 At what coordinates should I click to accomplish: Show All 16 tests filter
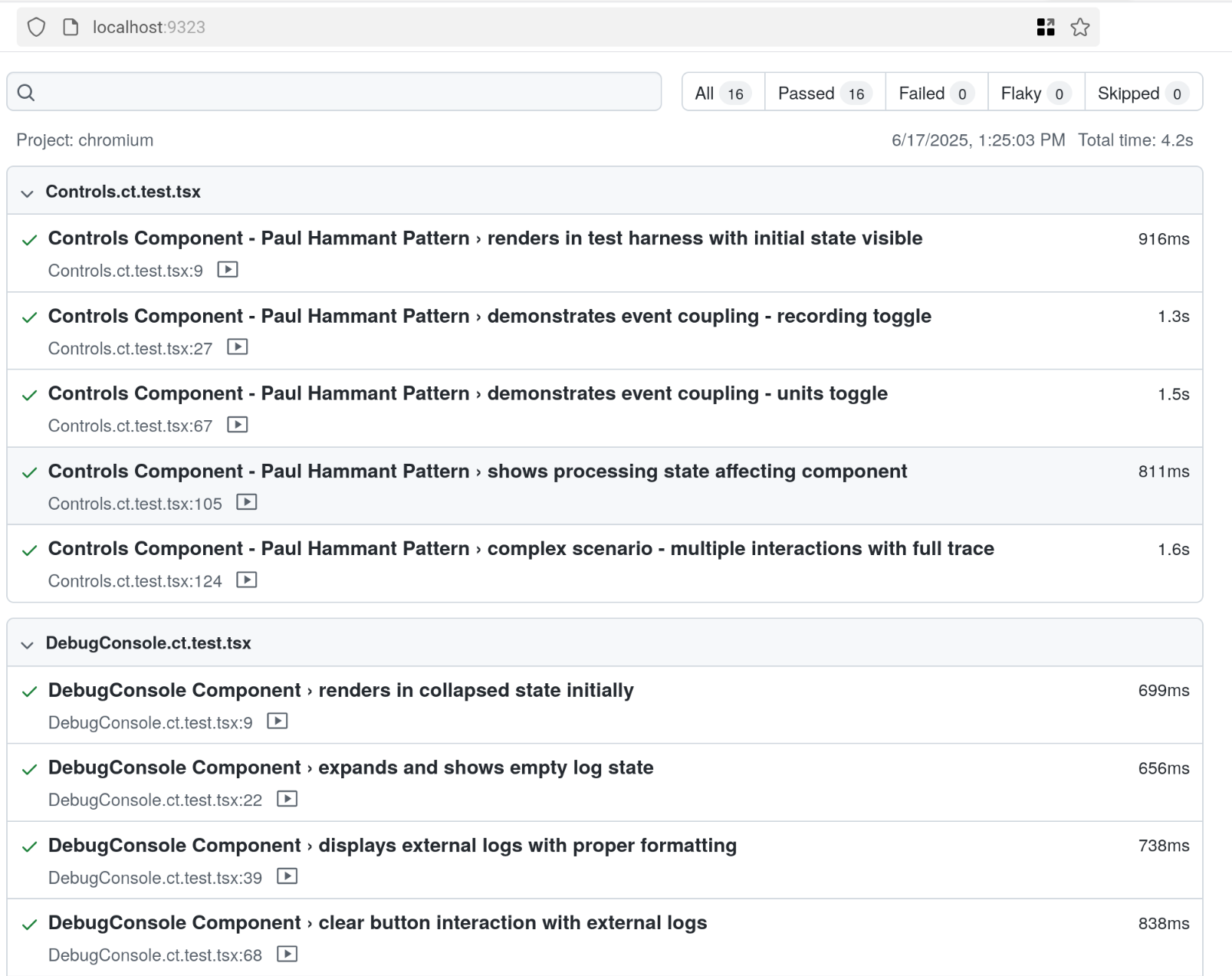tap(723, 94)
